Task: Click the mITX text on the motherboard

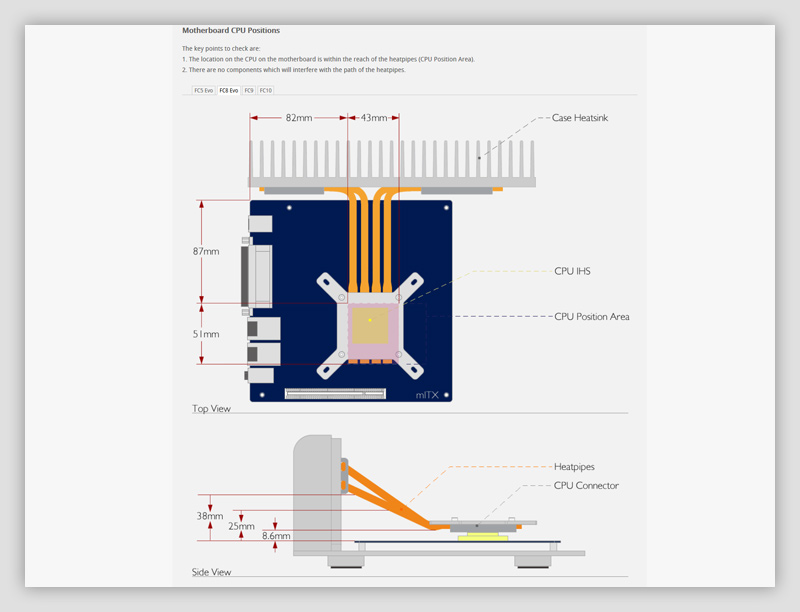Action: point(427,395)
